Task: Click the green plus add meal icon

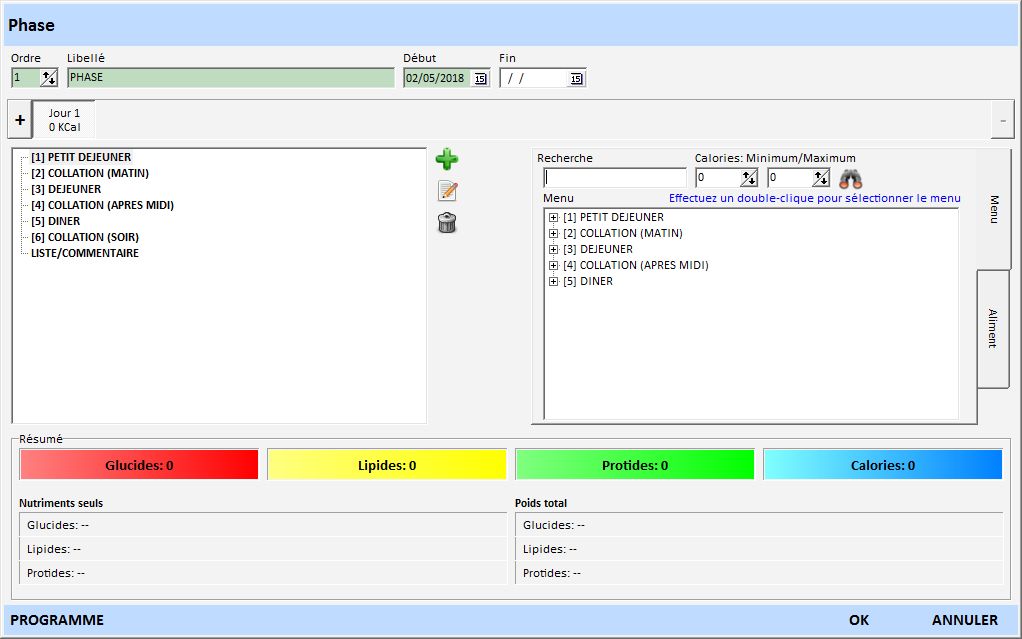Action: [x=447, y=159]
